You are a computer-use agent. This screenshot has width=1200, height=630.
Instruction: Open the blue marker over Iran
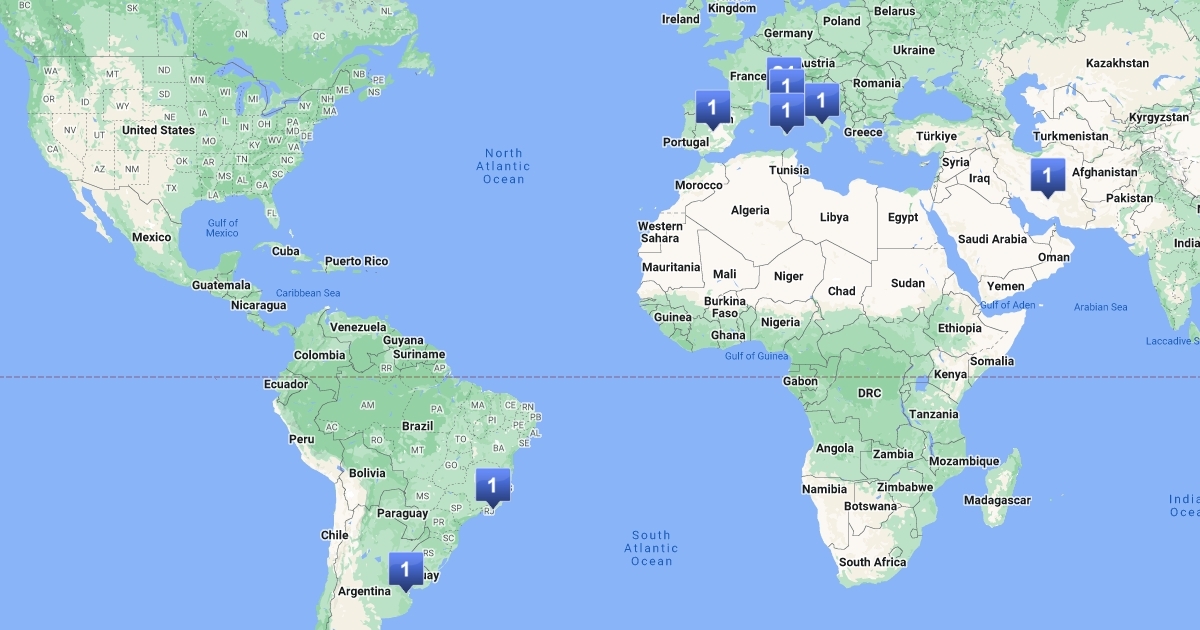[x=1047, y=177]
